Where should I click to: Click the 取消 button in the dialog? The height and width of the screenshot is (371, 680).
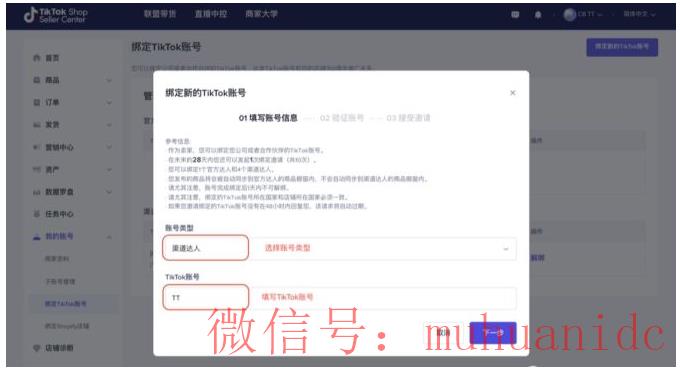pos(443,333)
